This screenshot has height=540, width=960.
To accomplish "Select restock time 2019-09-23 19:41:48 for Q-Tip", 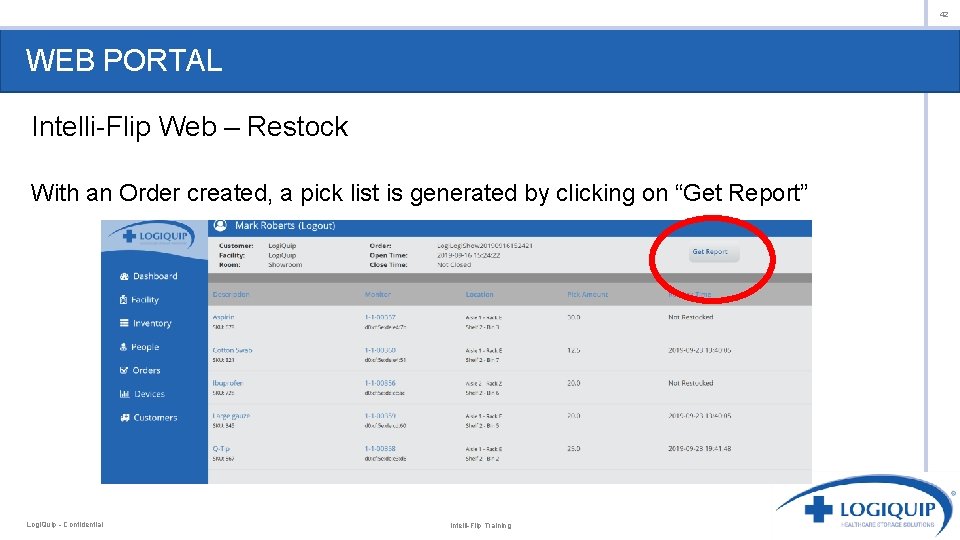I will pyautogui.click(x=700, y=449).
